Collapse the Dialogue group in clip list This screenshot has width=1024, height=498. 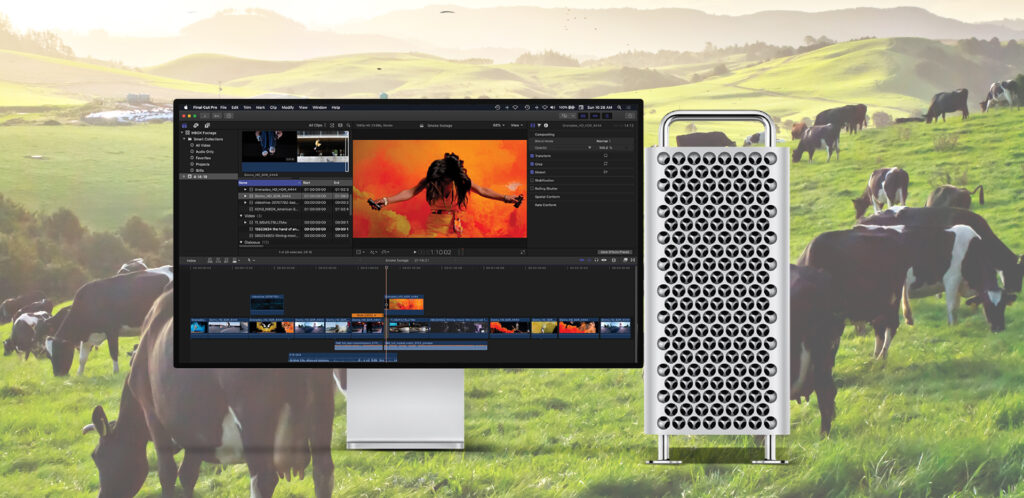click(241, 242)
